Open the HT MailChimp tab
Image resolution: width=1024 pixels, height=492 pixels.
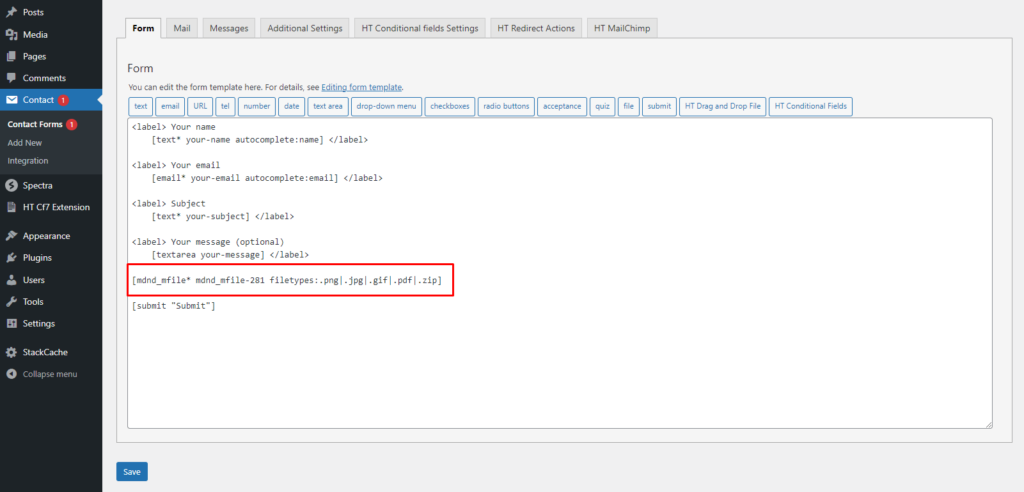point(621,28)
